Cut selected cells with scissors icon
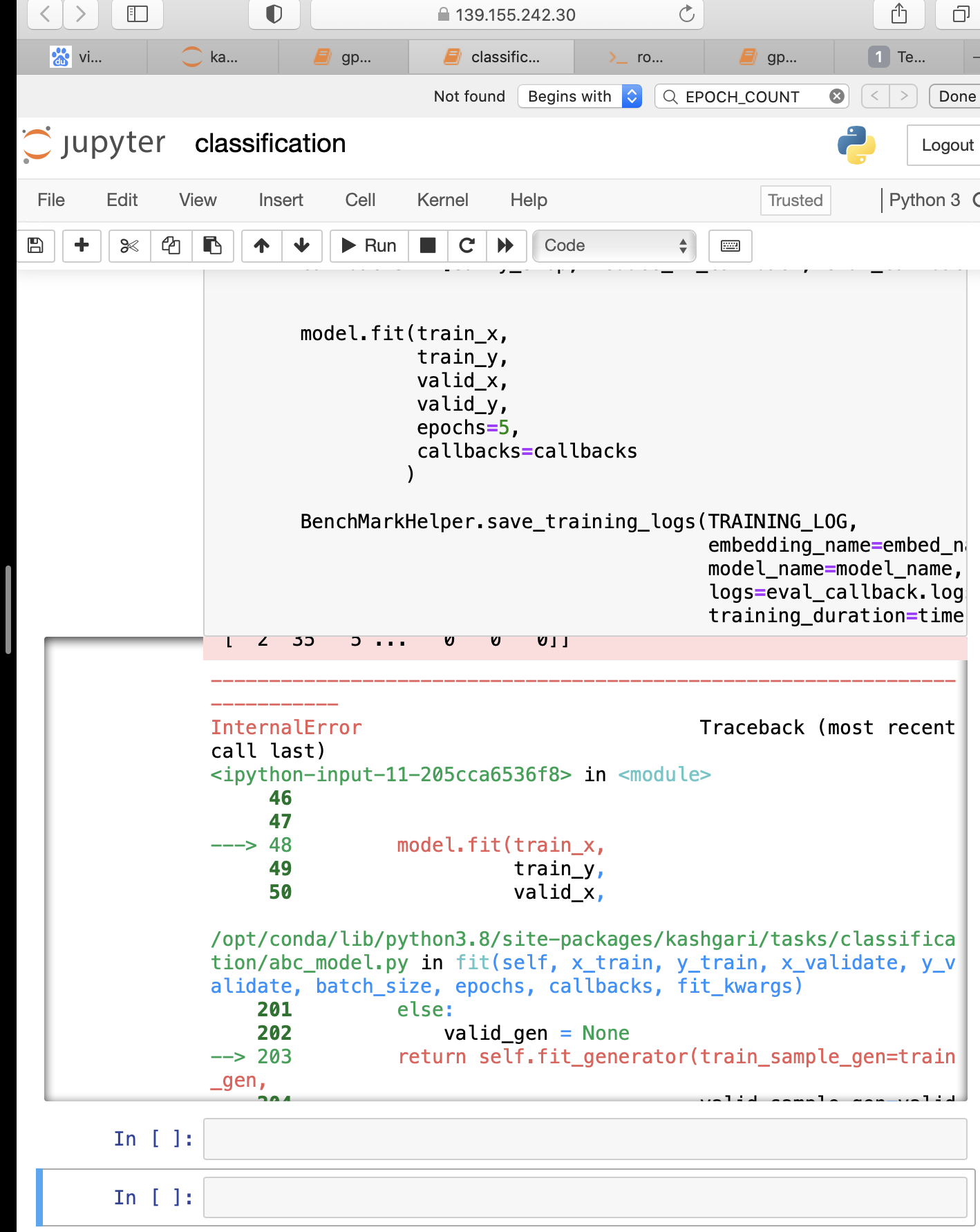The image size is (980, 1232). click(129, 245)
